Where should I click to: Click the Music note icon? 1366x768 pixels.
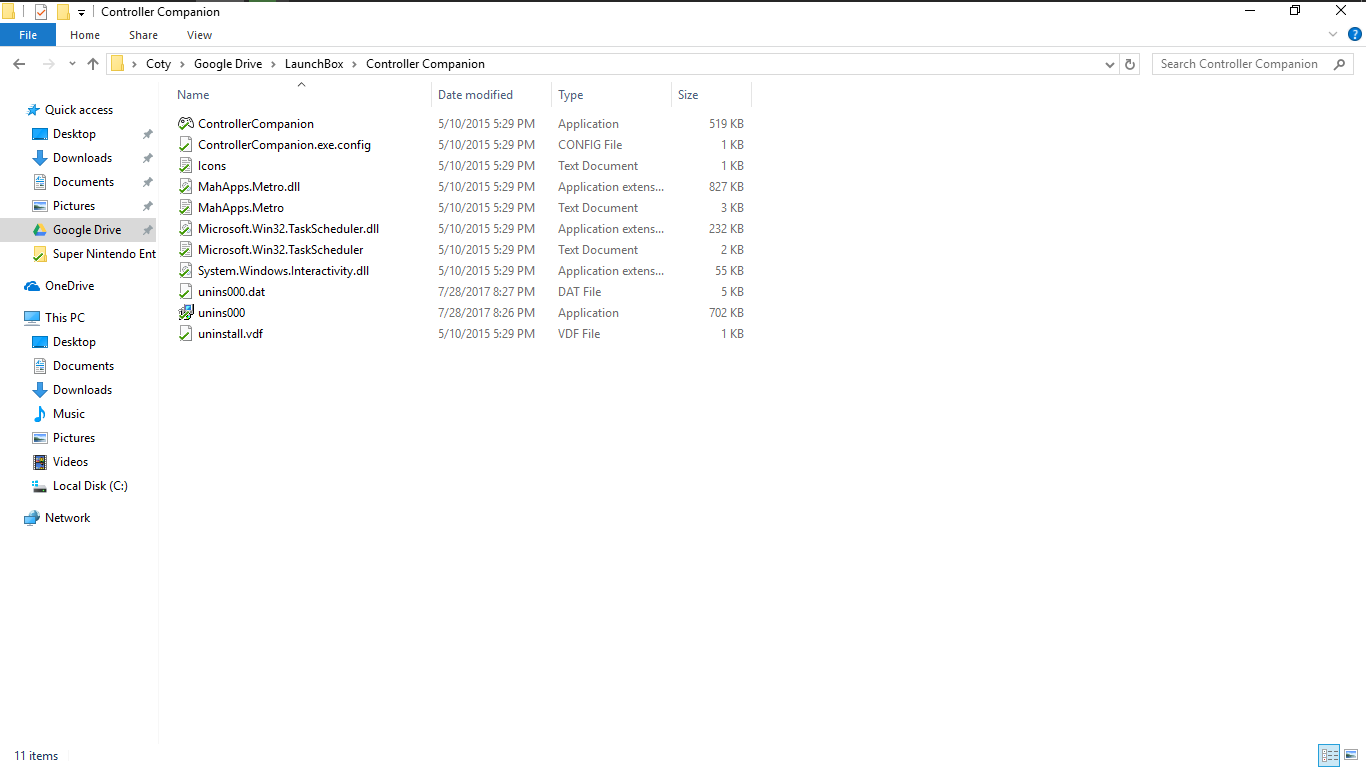40,414
